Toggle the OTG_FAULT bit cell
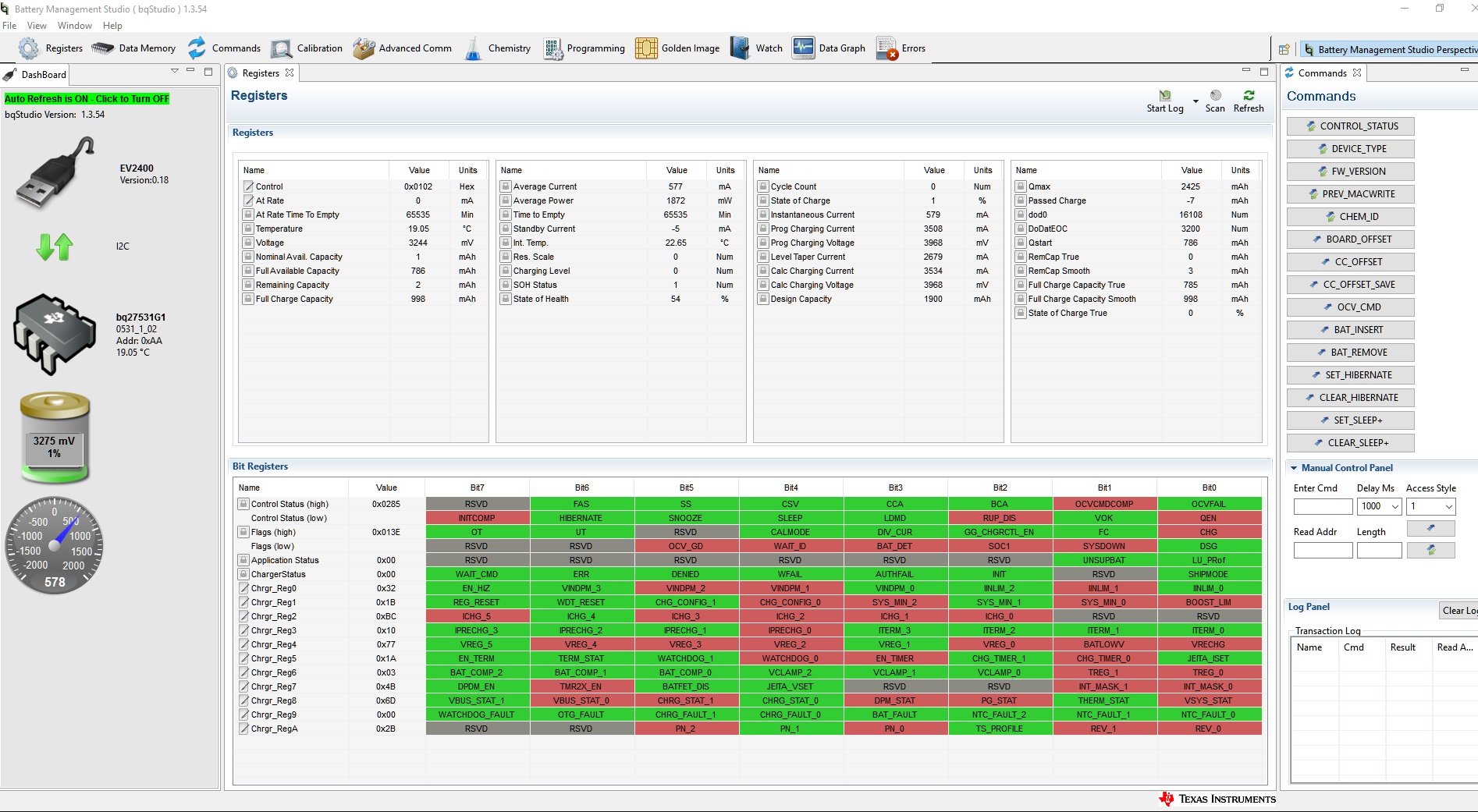This screenshot has height=812, width=1478. tap(581, 714)
